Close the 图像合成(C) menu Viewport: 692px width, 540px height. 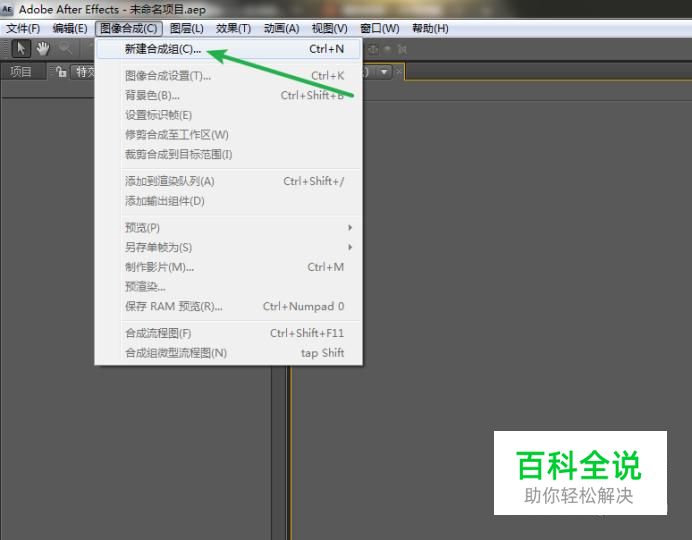coord(129,29)
